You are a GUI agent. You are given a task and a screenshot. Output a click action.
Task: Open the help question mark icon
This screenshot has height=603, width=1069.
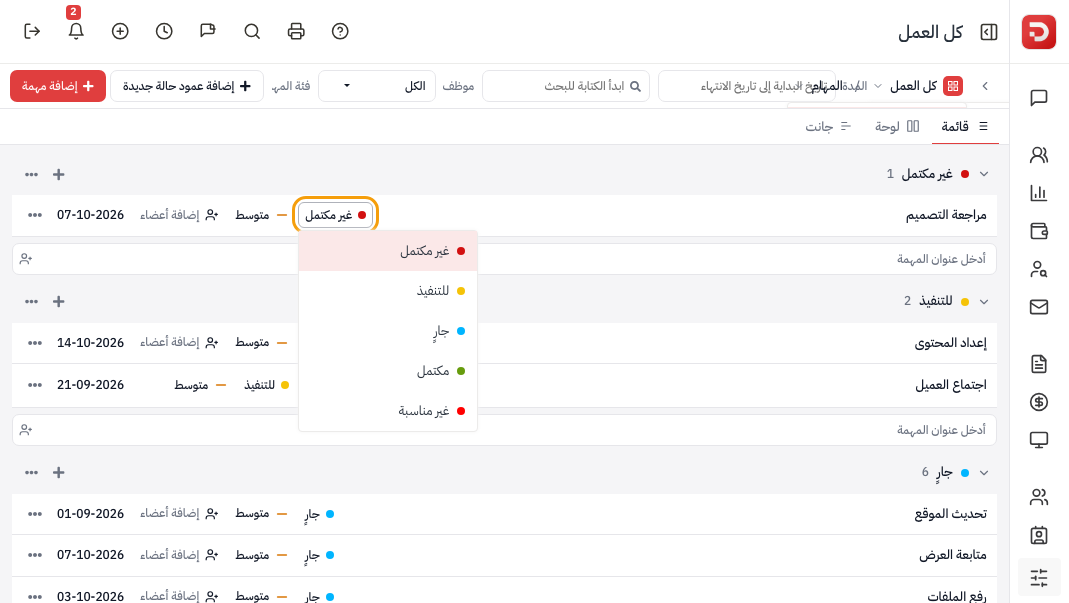[x=340, y=31]
